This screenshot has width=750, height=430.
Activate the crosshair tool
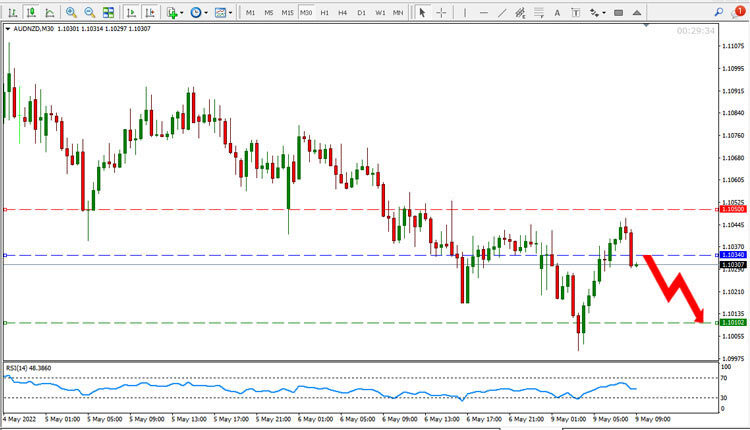coord(441,12)
